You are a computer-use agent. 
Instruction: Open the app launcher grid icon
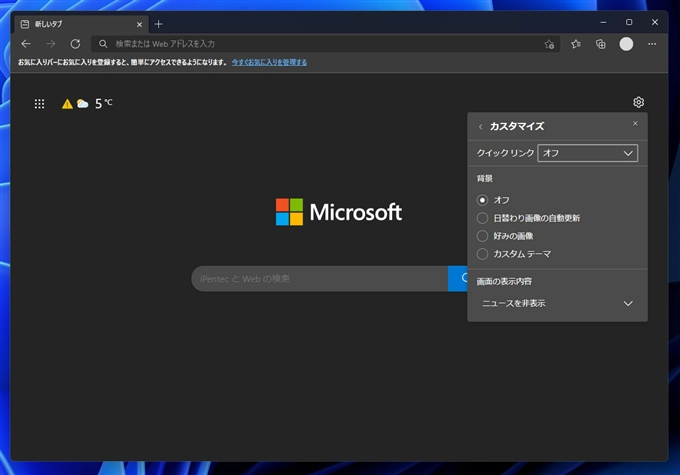point(39,104)
